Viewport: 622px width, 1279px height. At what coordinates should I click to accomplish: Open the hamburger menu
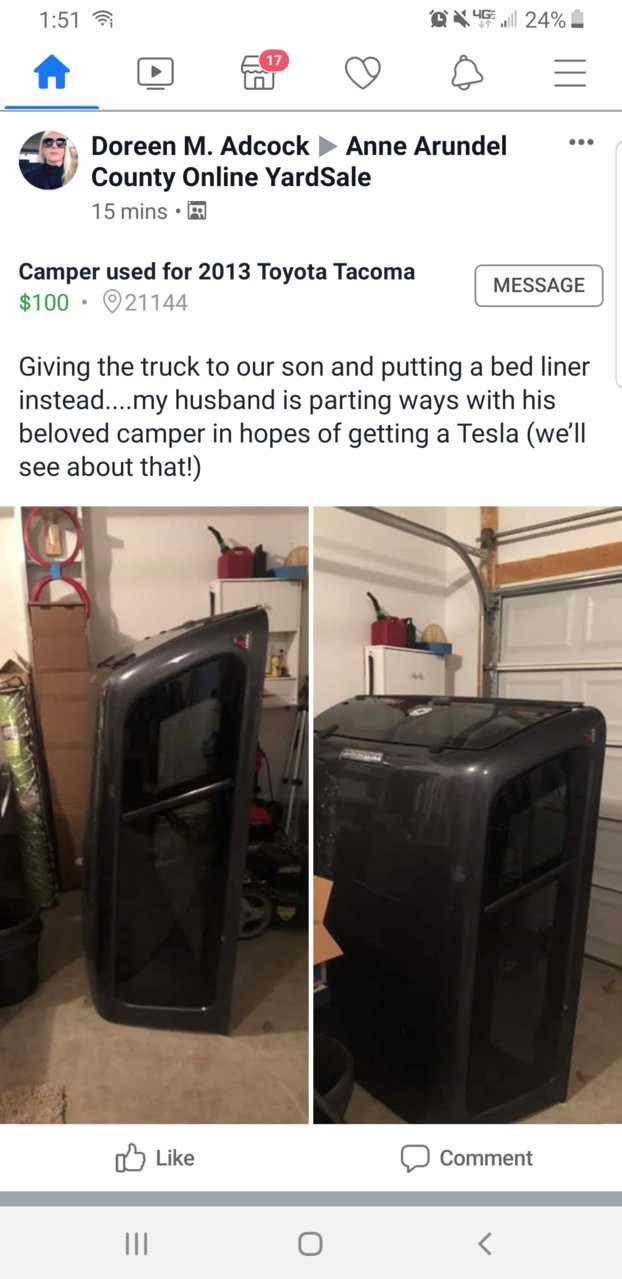pyautogui.click(x=570, y=73)
